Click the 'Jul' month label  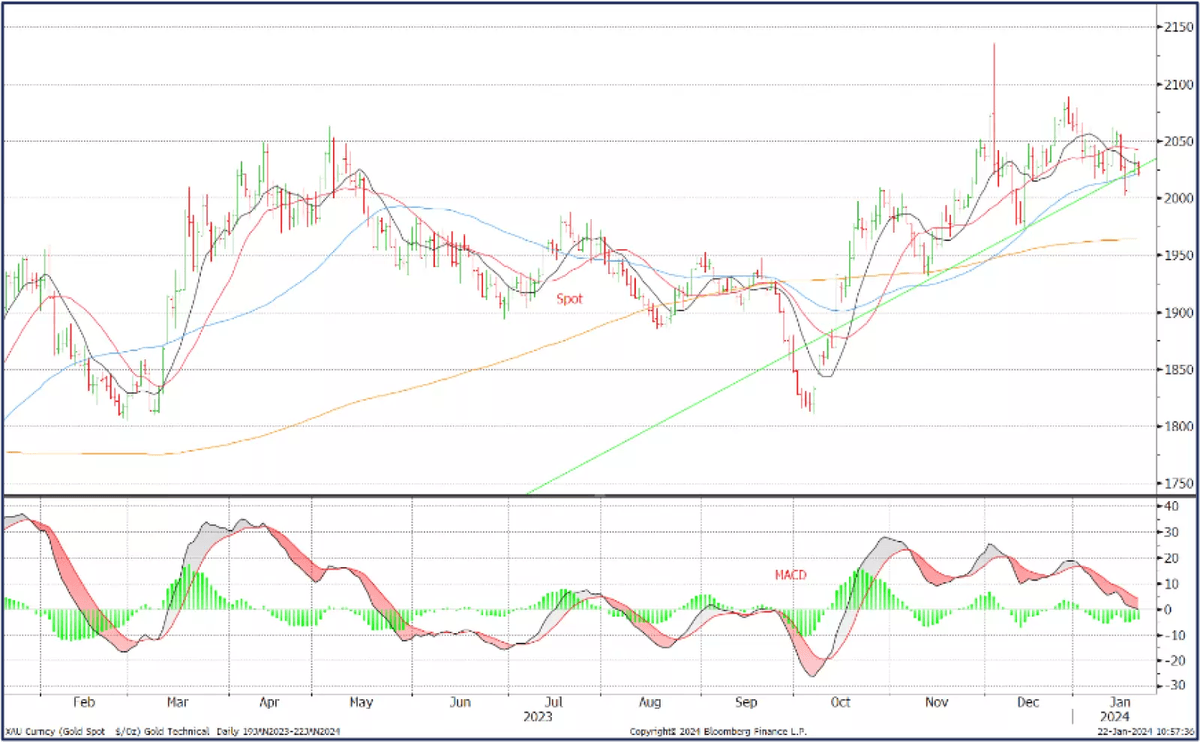coord(553,703)
